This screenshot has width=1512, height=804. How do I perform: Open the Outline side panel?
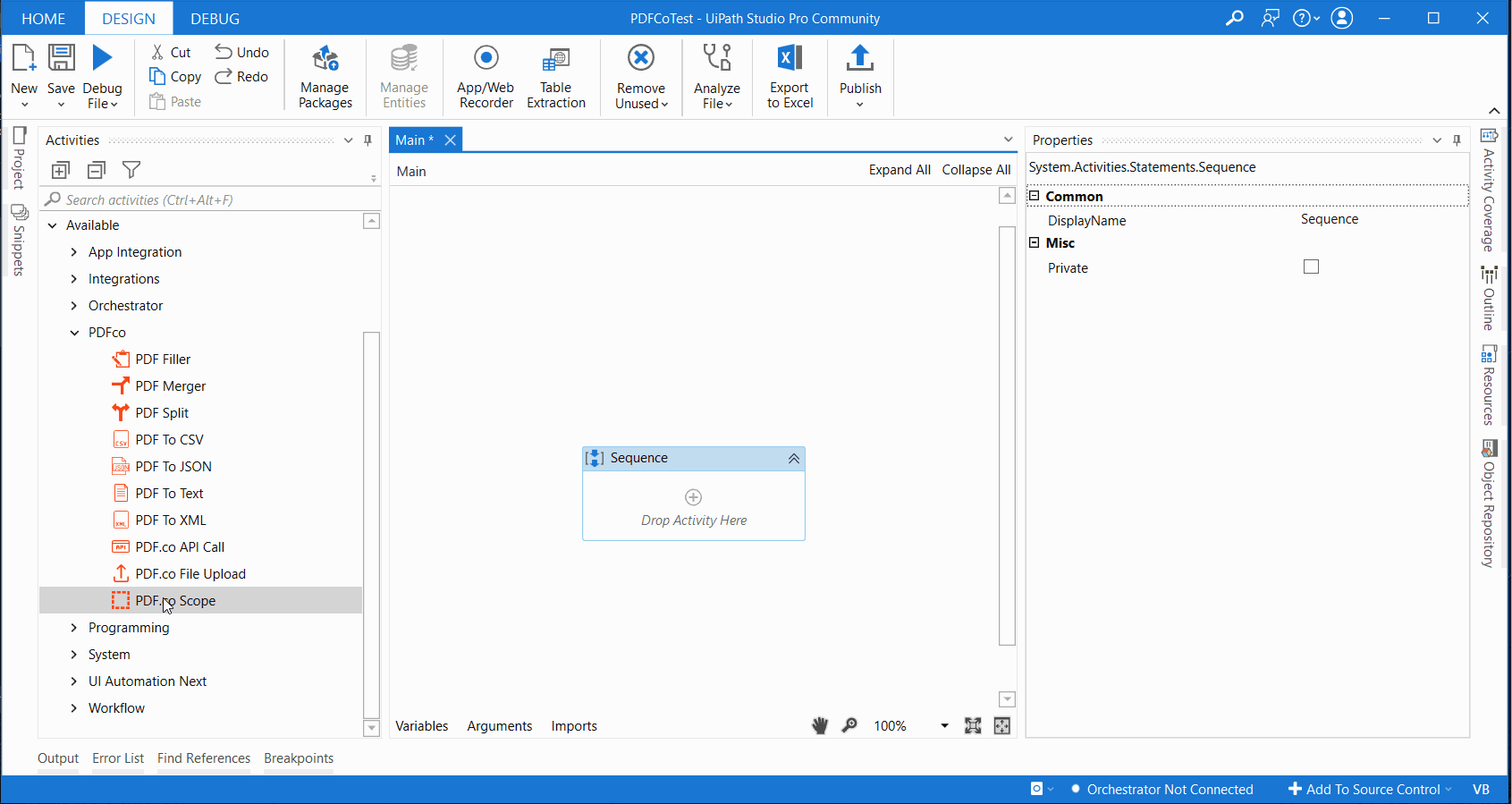1489,299
